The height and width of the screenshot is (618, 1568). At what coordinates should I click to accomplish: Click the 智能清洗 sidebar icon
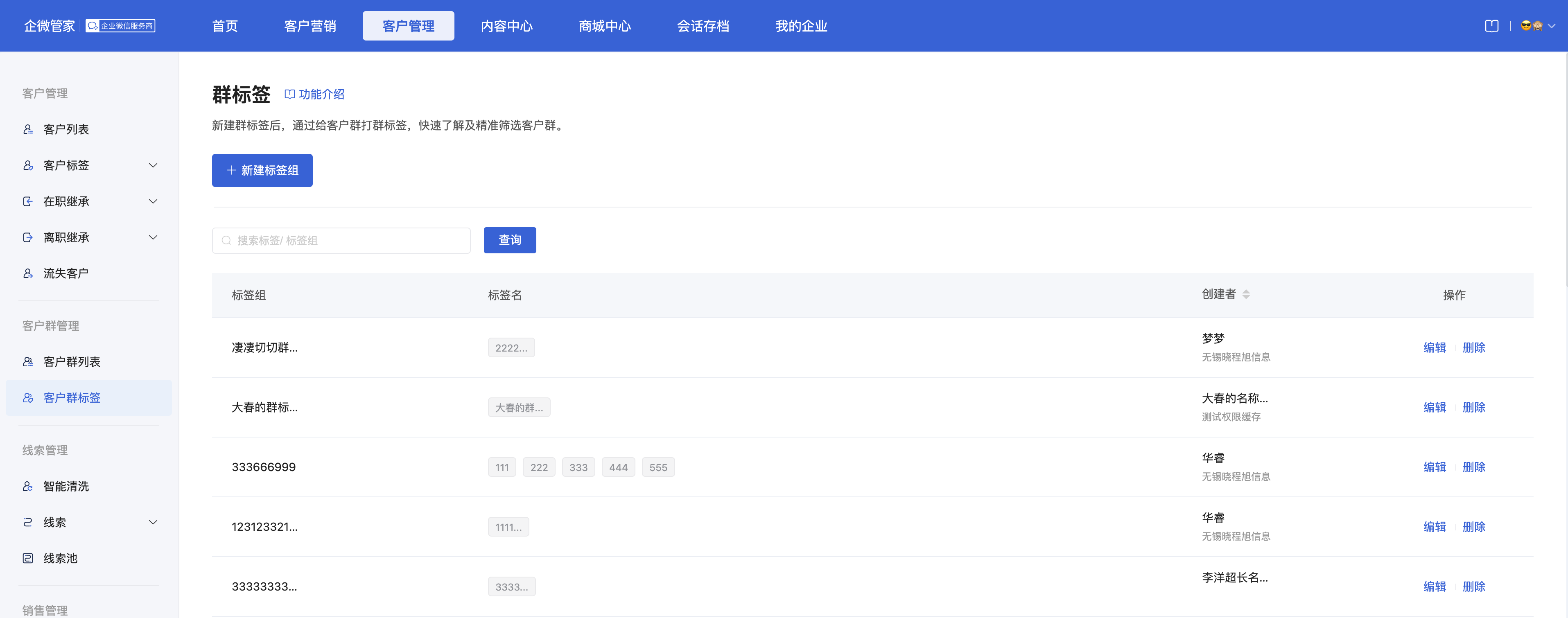[28, 486]
